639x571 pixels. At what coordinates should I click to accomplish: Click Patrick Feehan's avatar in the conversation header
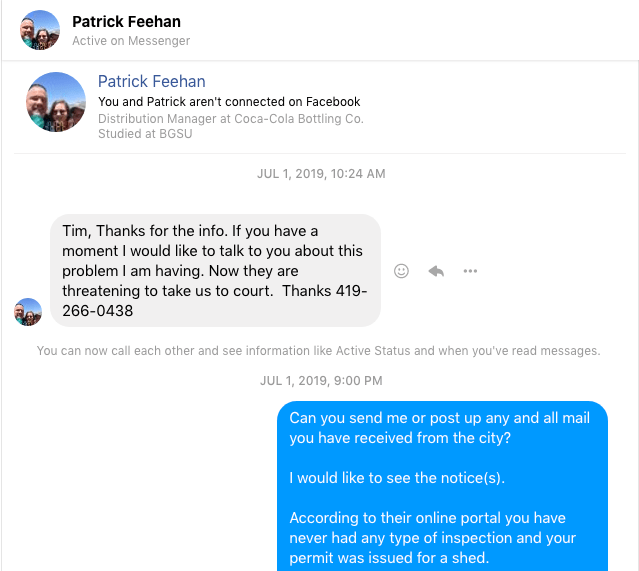coord(40,30)
